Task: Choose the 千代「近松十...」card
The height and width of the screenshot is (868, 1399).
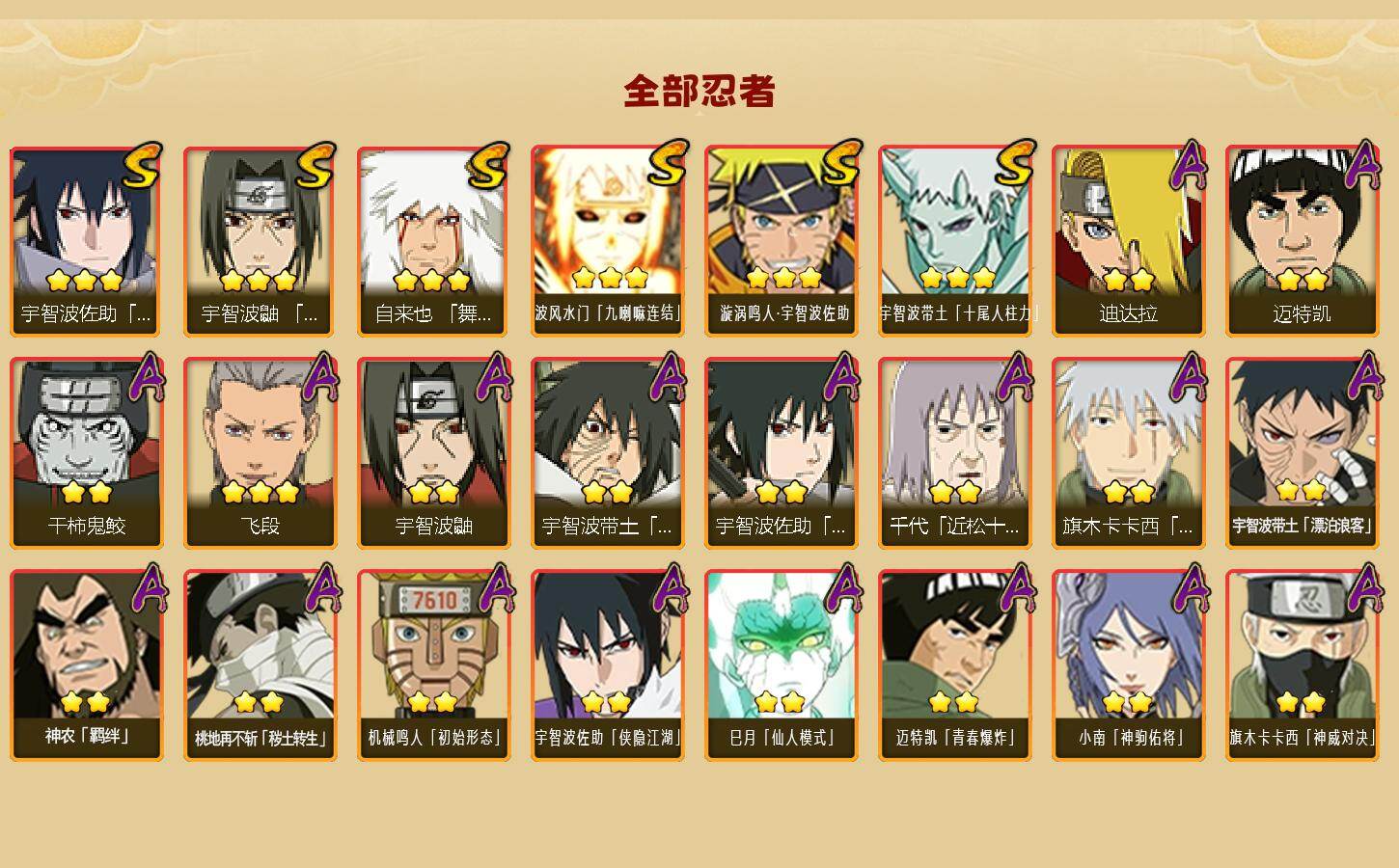Action: [x=954, y=453]
